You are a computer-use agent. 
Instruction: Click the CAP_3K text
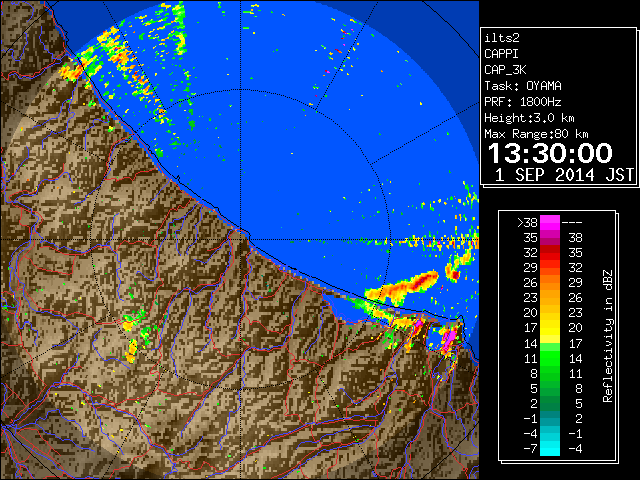pos(505,70)
